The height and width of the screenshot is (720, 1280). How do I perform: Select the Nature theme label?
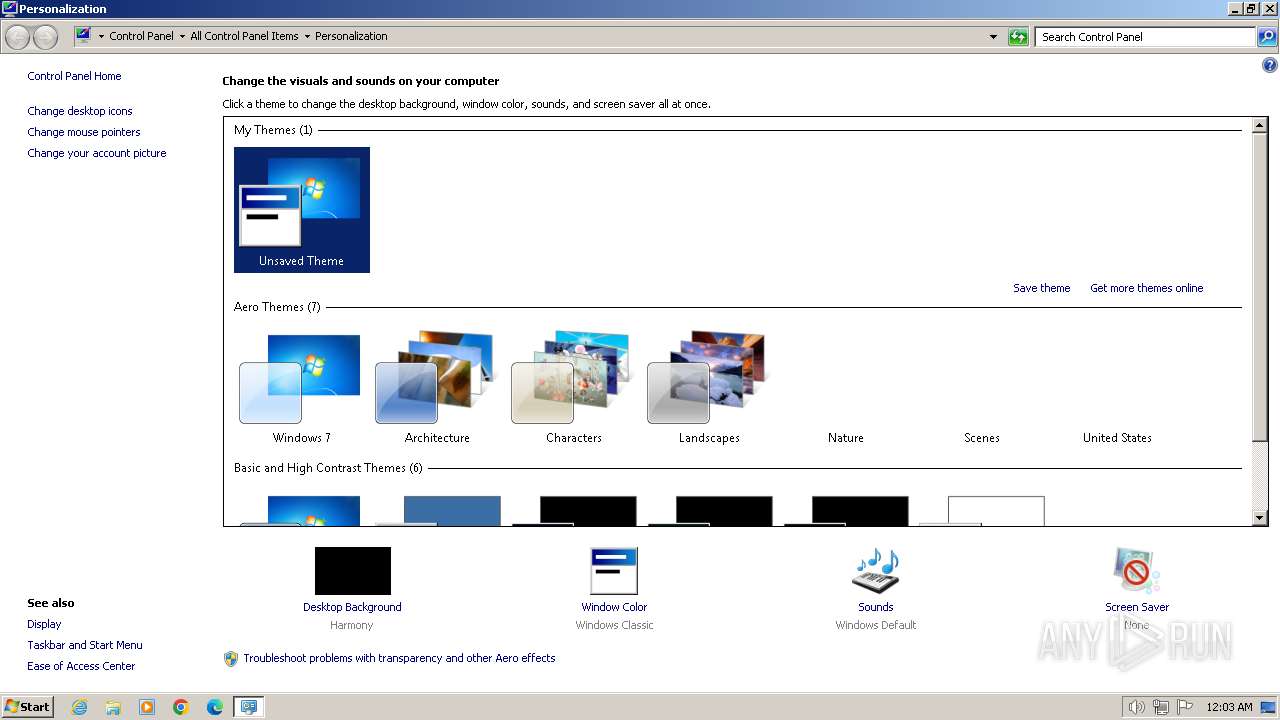tap(845, 438)
